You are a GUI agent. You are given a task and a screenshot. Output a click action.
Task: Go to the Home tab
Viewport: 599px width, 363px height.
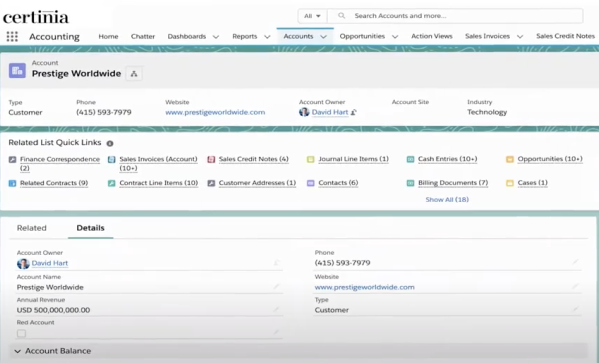click(x=108, y=36)
